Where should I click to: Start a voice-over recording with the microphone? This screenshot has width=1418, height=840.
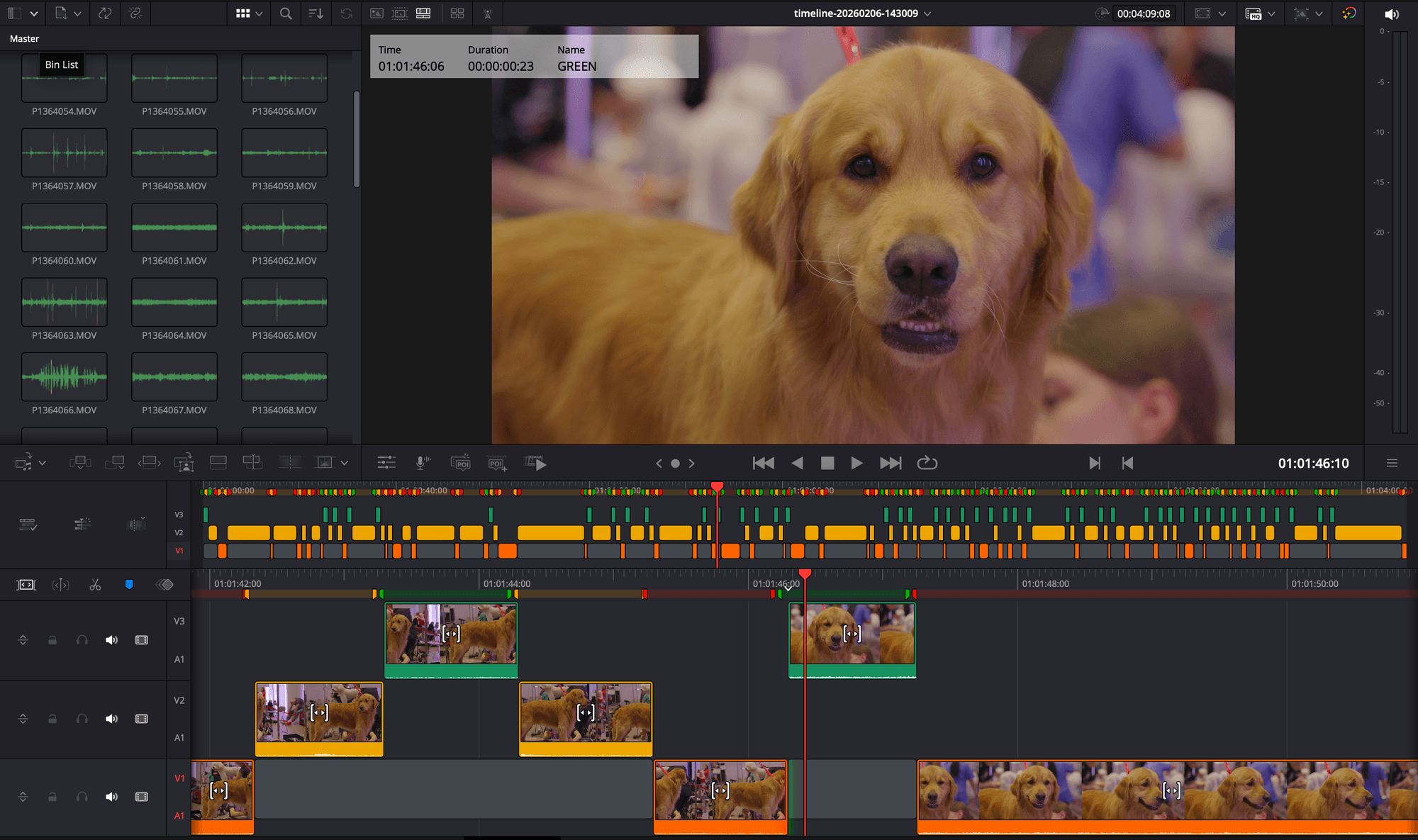(423, 463)
